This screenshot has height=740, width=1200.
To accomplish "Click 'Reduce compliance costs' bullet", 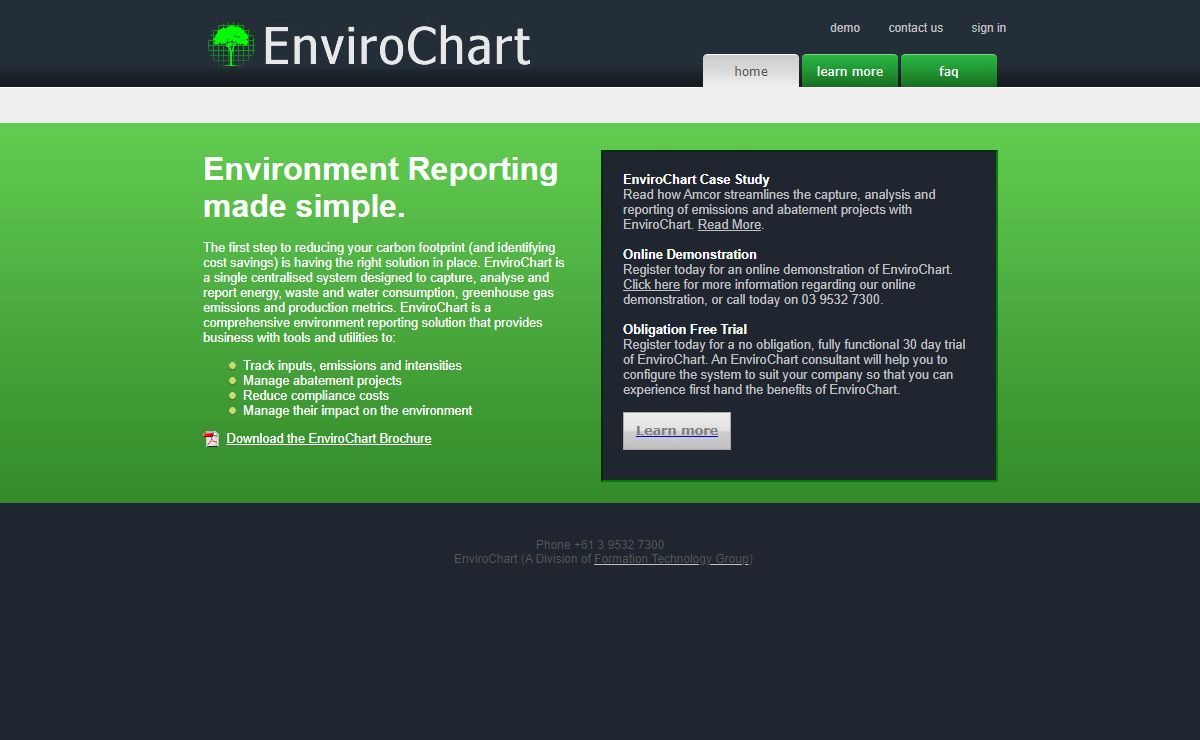I will tap(316, 396).
